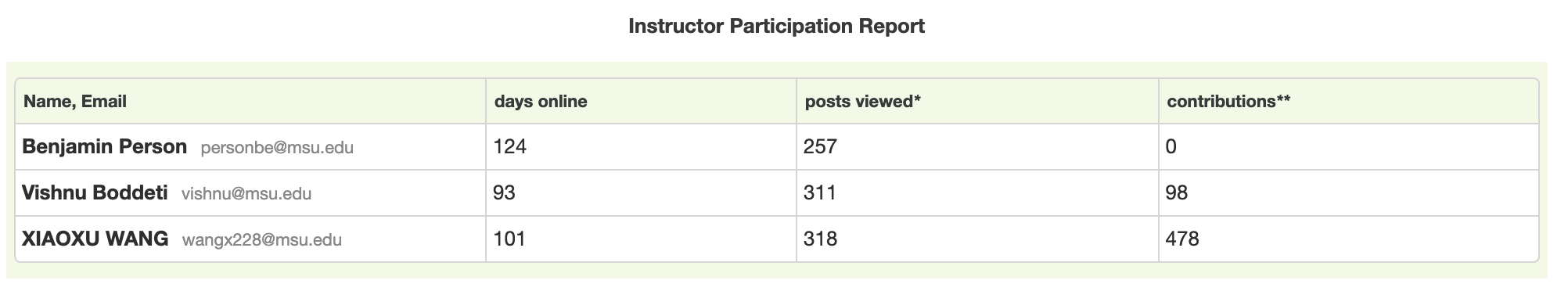The image size is (1568, 291).
Task: Click Benjamin Person's contributions value 0
Action: click(x=1171, y=146)
